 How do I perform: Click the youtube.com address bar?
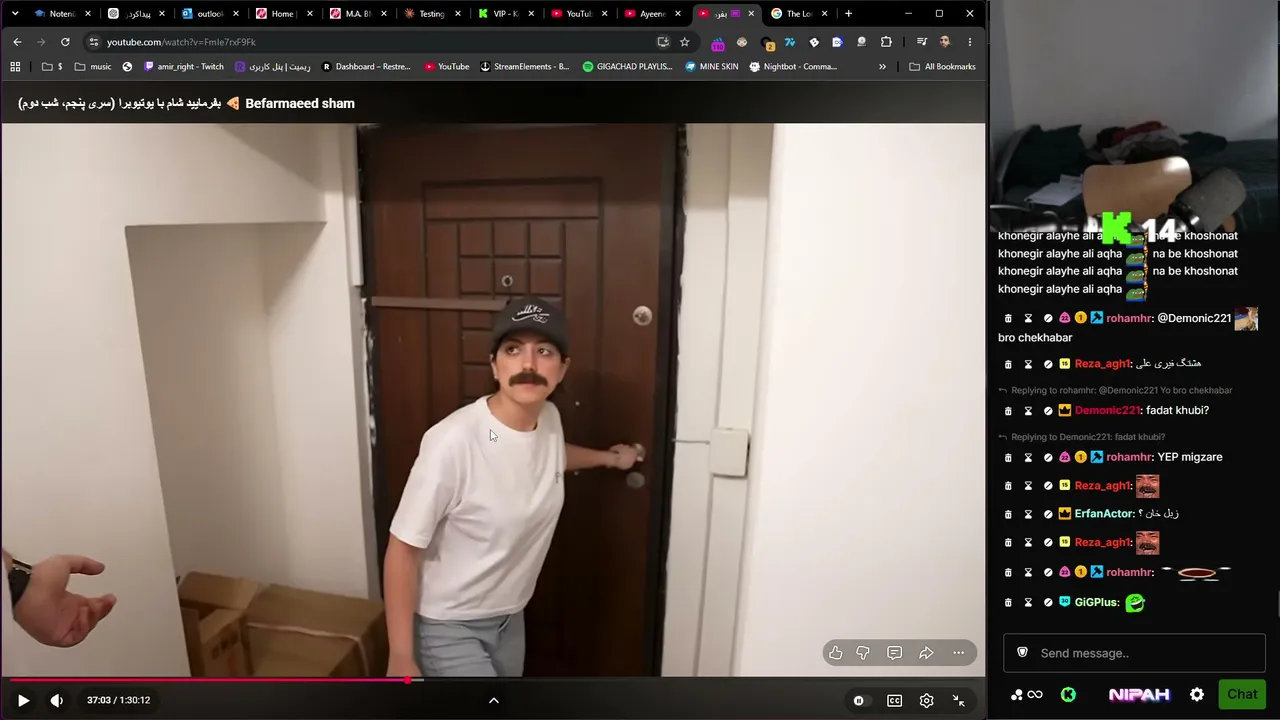tap(380, 42)
